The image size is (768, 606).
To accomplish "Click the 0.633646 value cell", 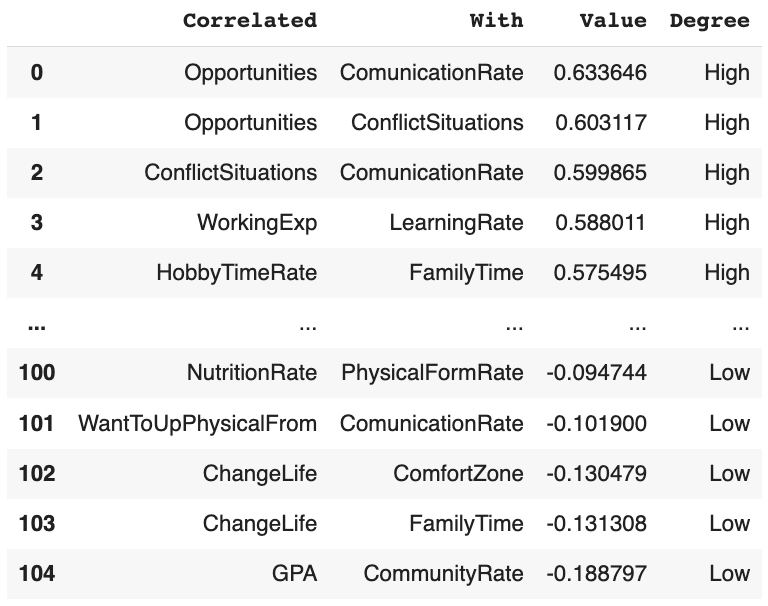I will pyautogui.click(x=600, y=72).
